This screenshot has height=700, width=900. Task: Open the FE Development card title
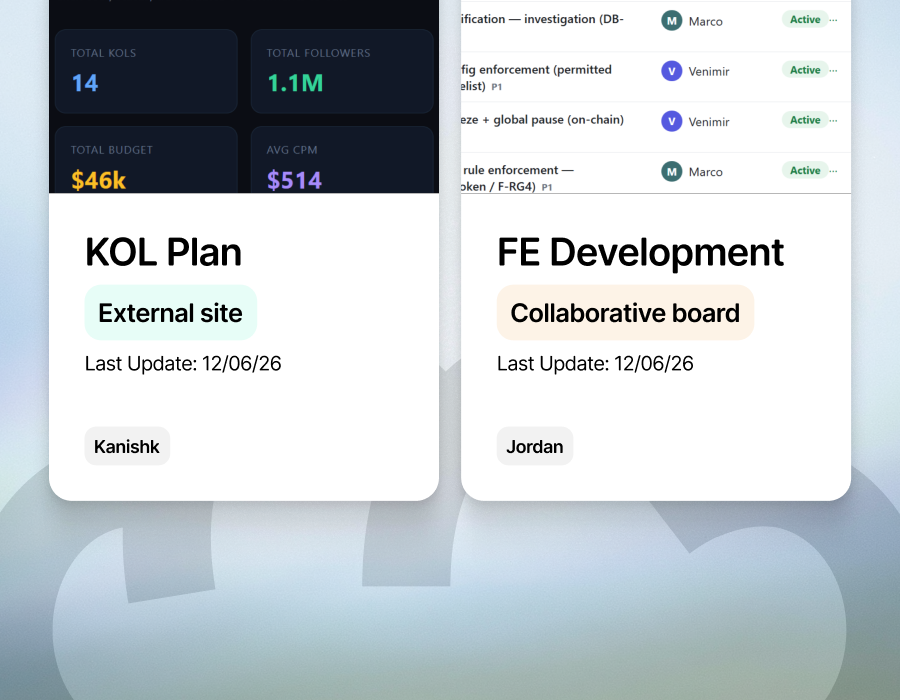tap(640, 252)
